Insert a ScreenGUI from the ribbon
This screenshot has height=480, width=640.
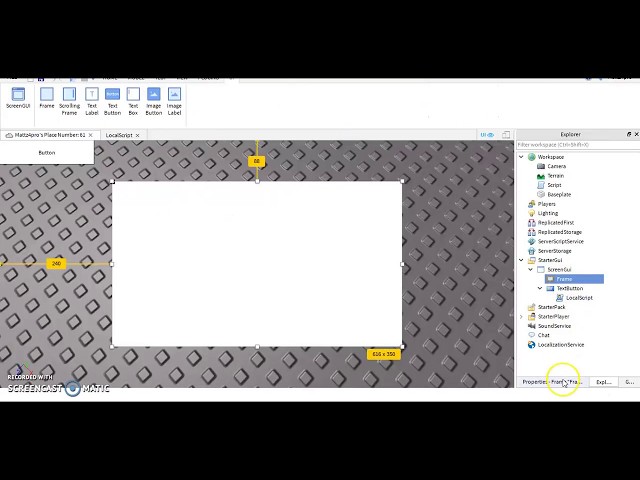click(x=18, y=98)
